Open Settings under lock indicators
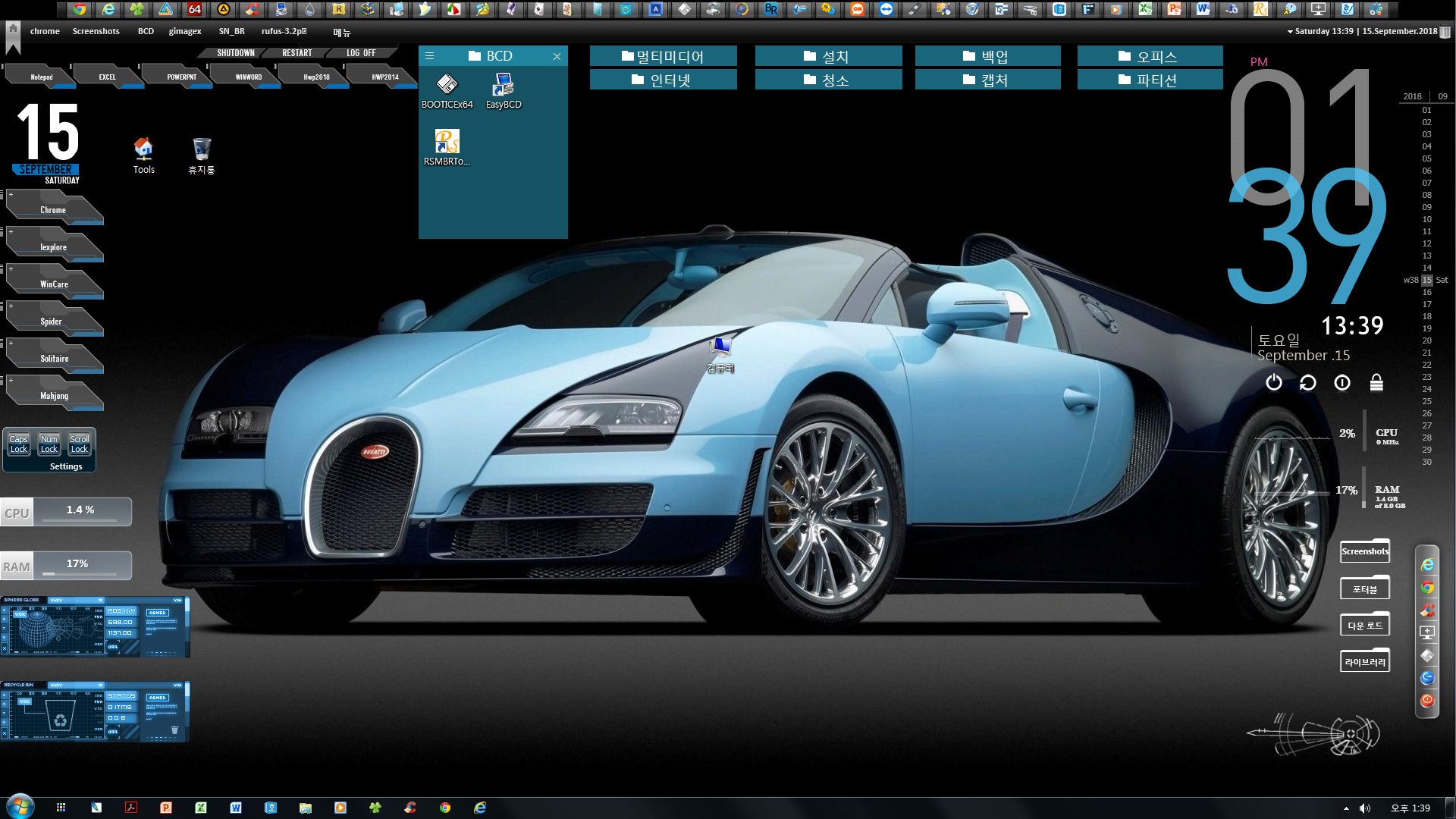 tap(66, 466)
